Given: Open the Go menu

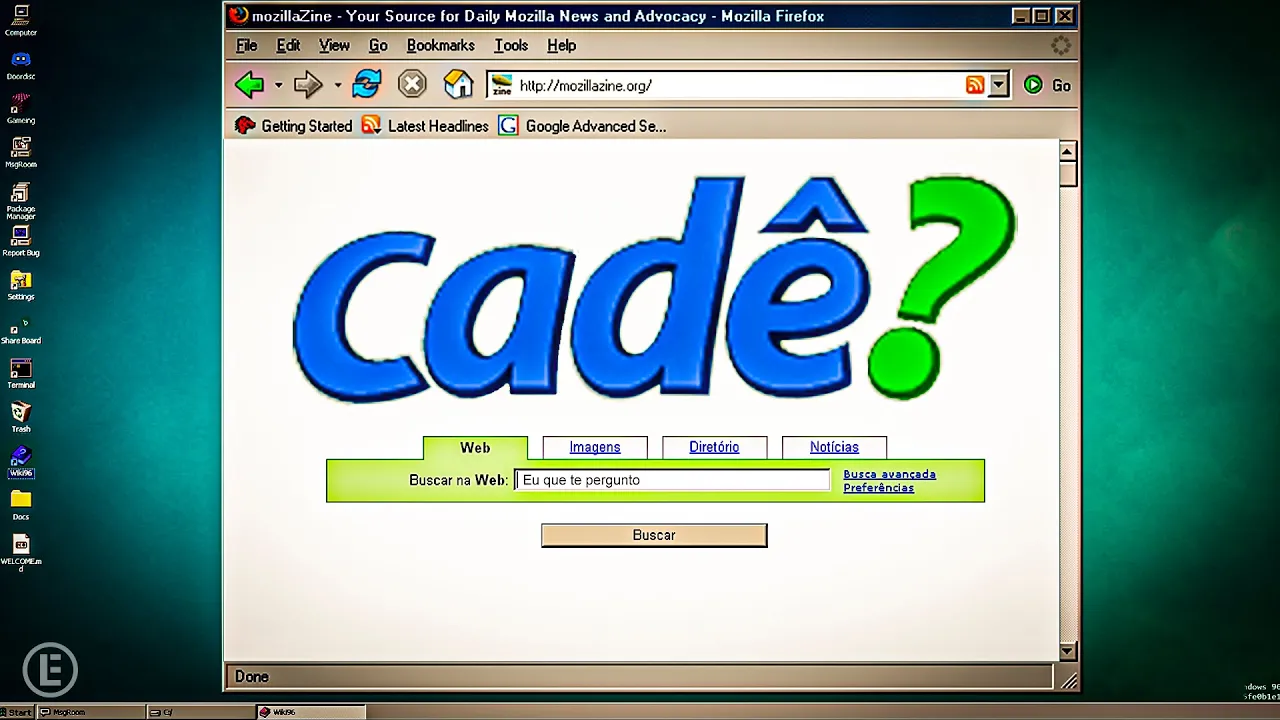Looking at the screenshot, I should pyautogui.click(x=378, y=45).
